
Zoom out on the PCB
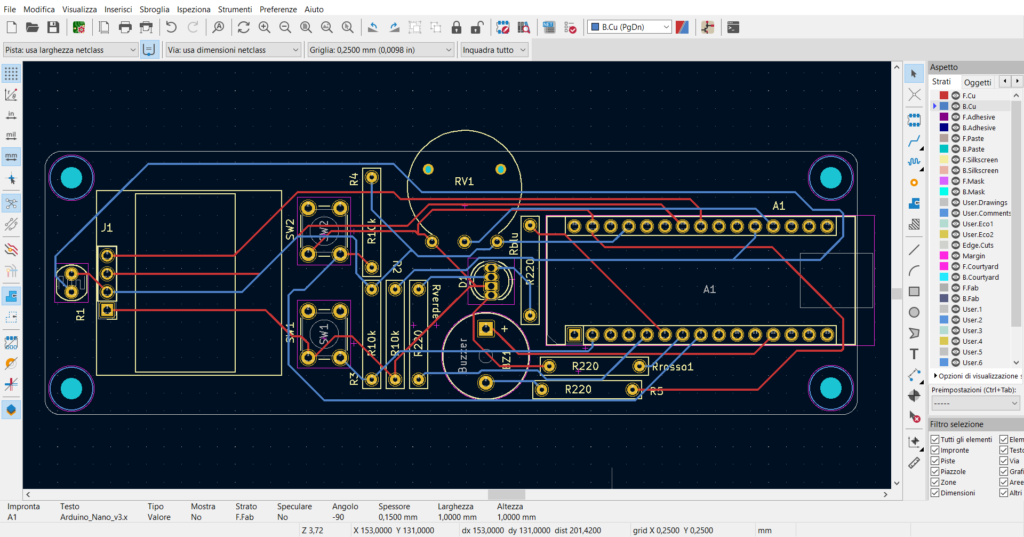point(285,27)
